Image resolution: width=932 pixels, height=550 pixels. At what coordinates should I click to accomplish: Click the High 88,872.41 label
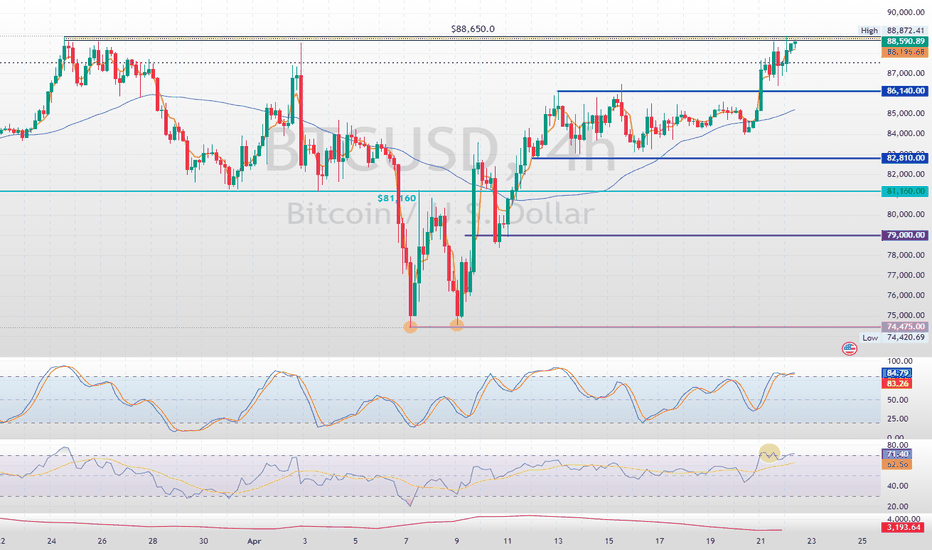(x=893, y=30)
